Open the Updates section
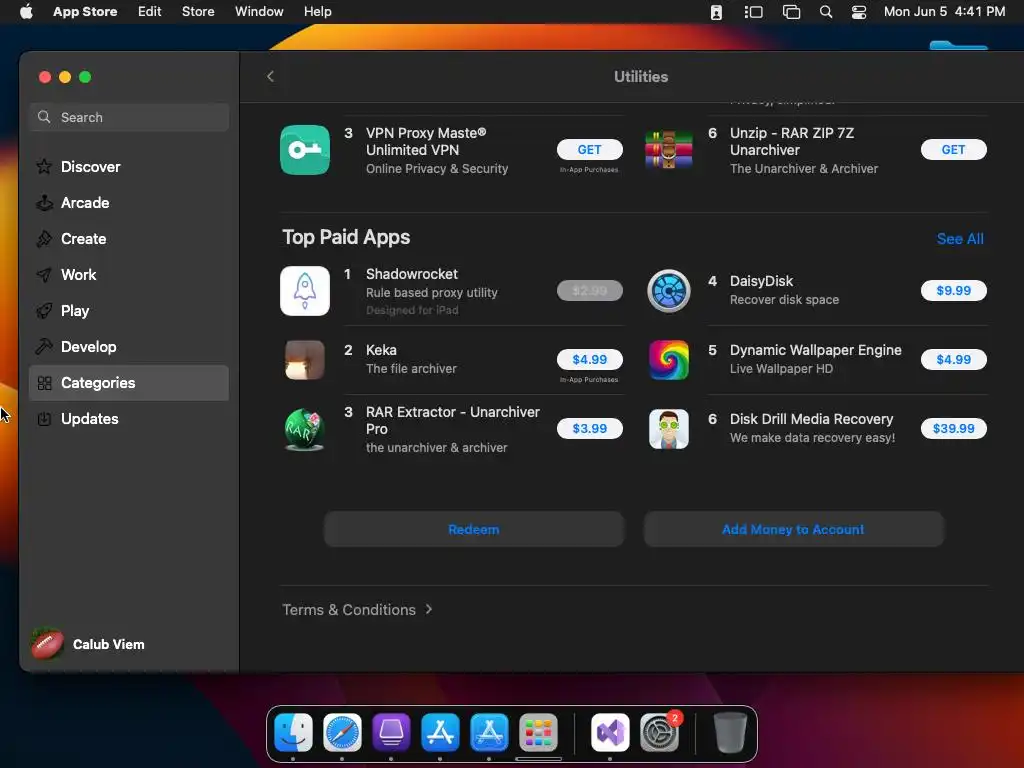1024x768 pixels. (129, 419)
